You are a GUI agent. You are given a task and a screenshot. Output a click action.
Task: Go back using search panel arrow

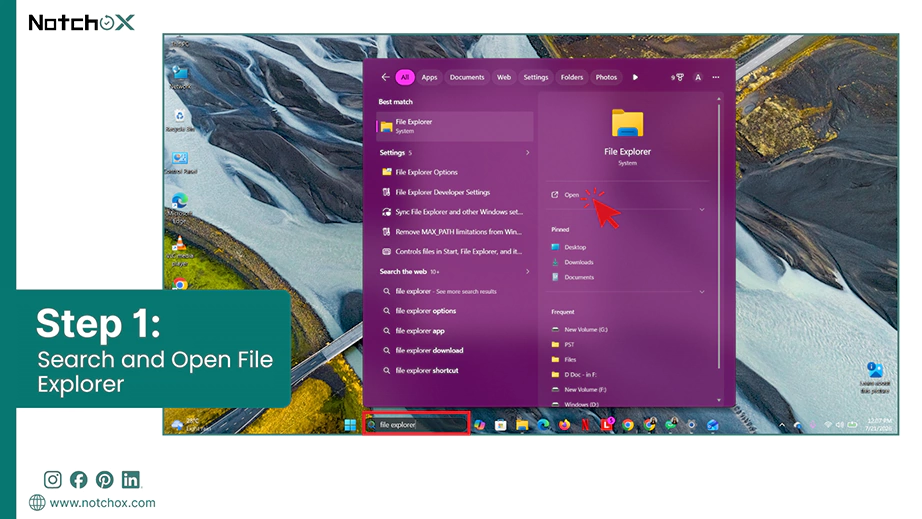click(385, 77)
